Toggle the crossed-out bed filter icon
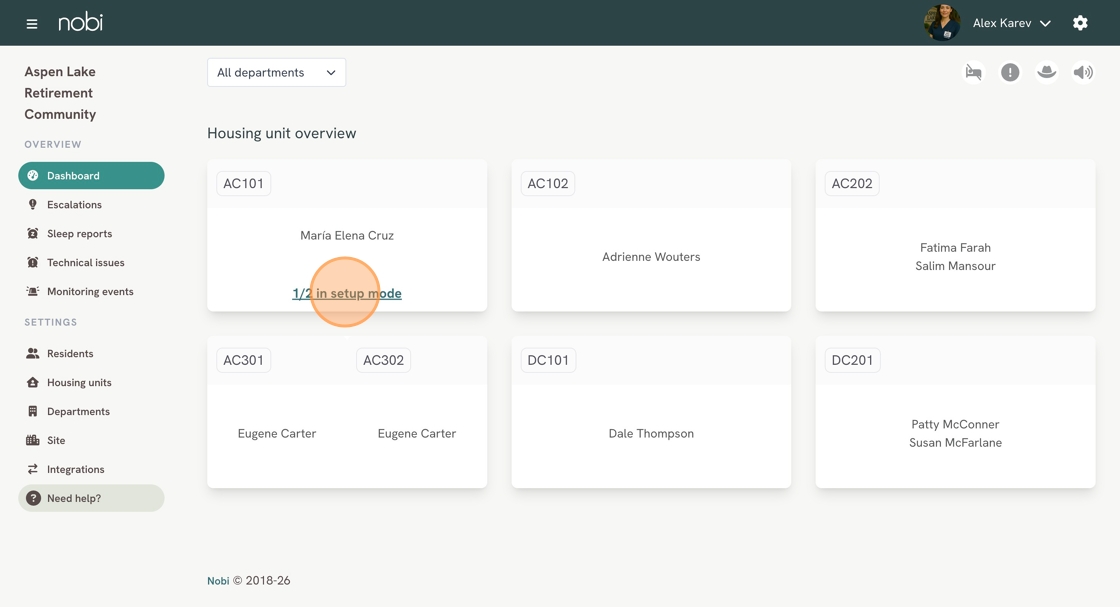1120x607 pixels. pos(973,72)
